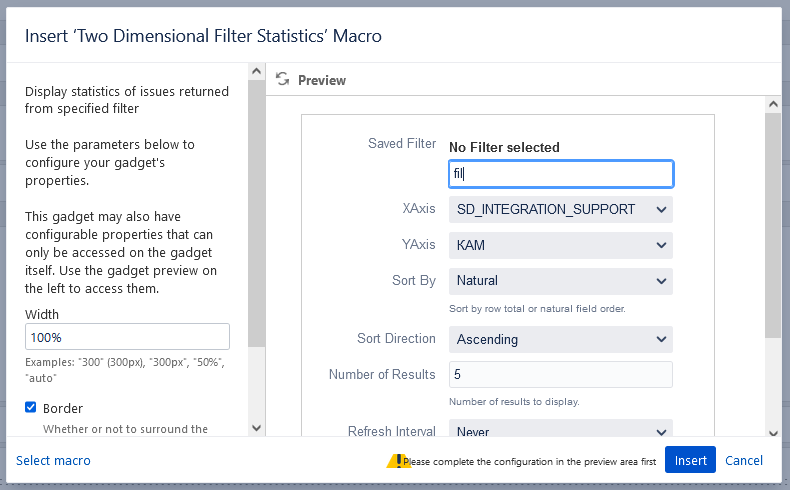The height and width of the screenshot is (490, 790).
Task: Click the preview pane scroll-up arrow
Action: point(773,105)
